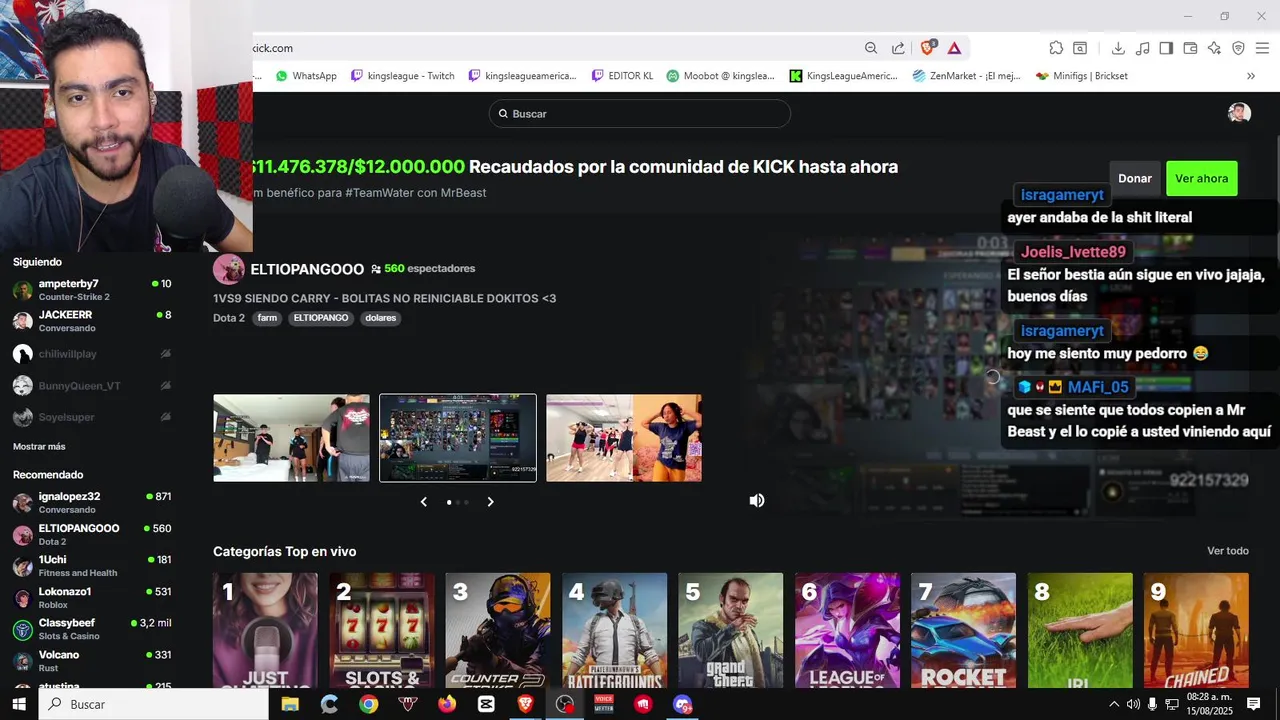Expand followed channels with Mostrar más
Viewport: 1280px width, 720px height.
[39, 447]
